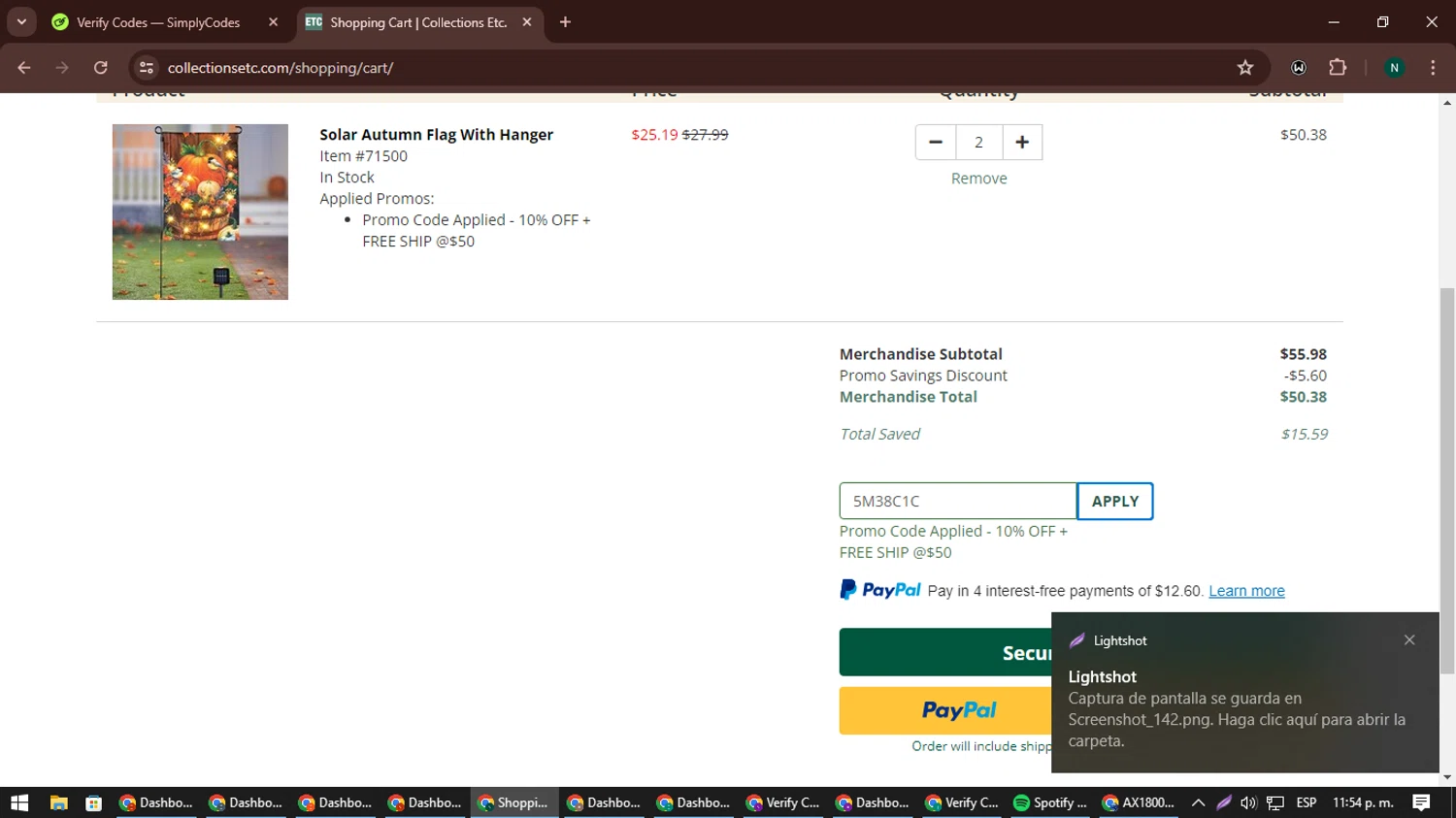Close the Lightshot notification
Viewport: 1456px width, 818px height.
[1409, 639]
